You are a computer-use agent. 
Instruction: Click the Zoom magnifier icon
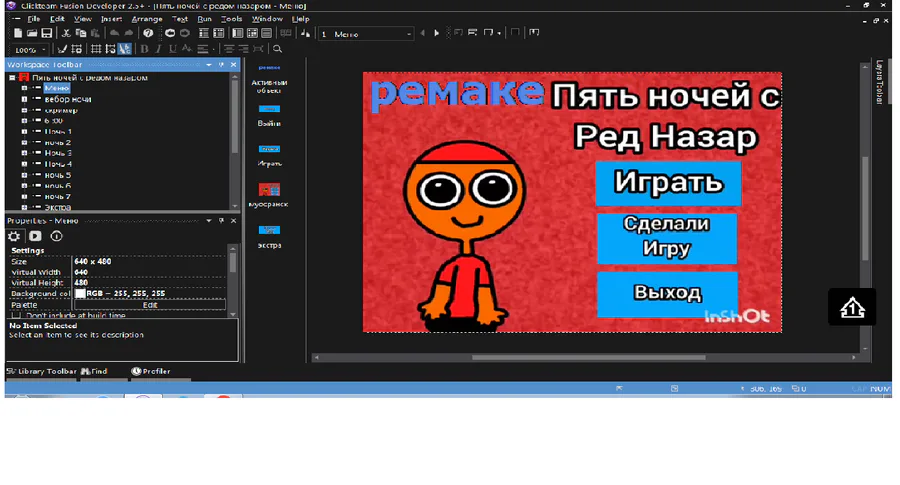tap(277, 49)
